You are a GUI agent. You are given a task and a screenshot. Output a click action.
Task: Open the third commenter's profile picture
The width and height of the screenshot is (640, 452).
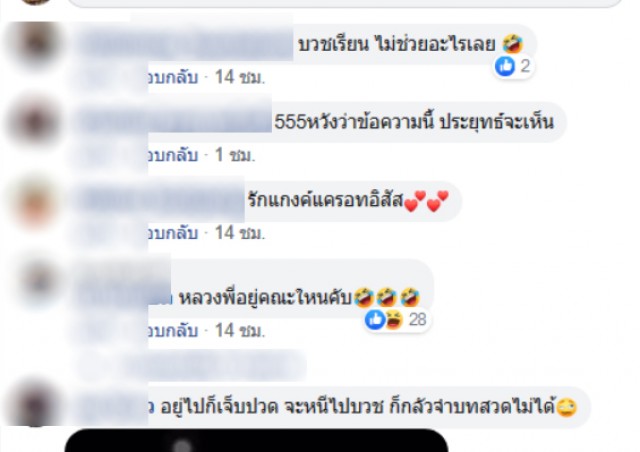[37, 202]
